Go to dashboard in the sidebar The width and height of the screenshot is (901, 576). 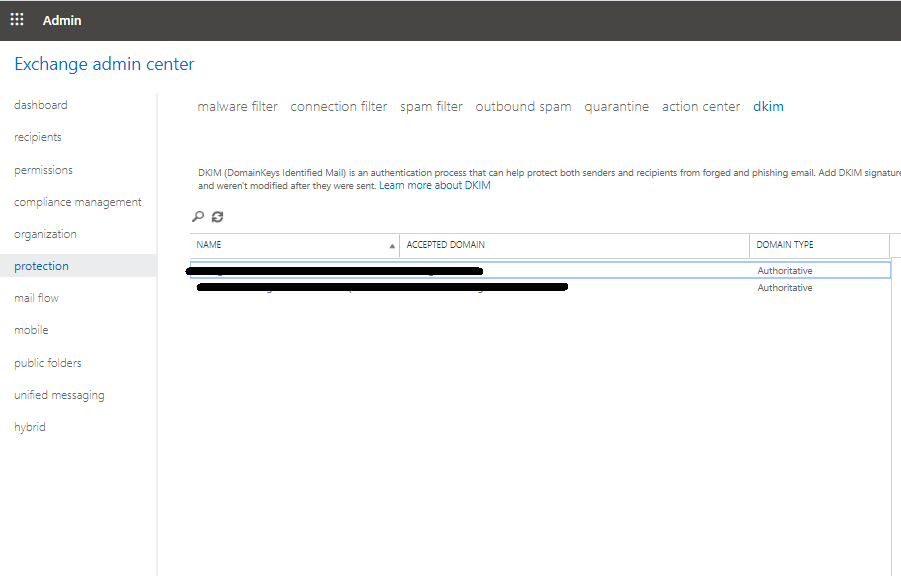[x=41, y=105]
